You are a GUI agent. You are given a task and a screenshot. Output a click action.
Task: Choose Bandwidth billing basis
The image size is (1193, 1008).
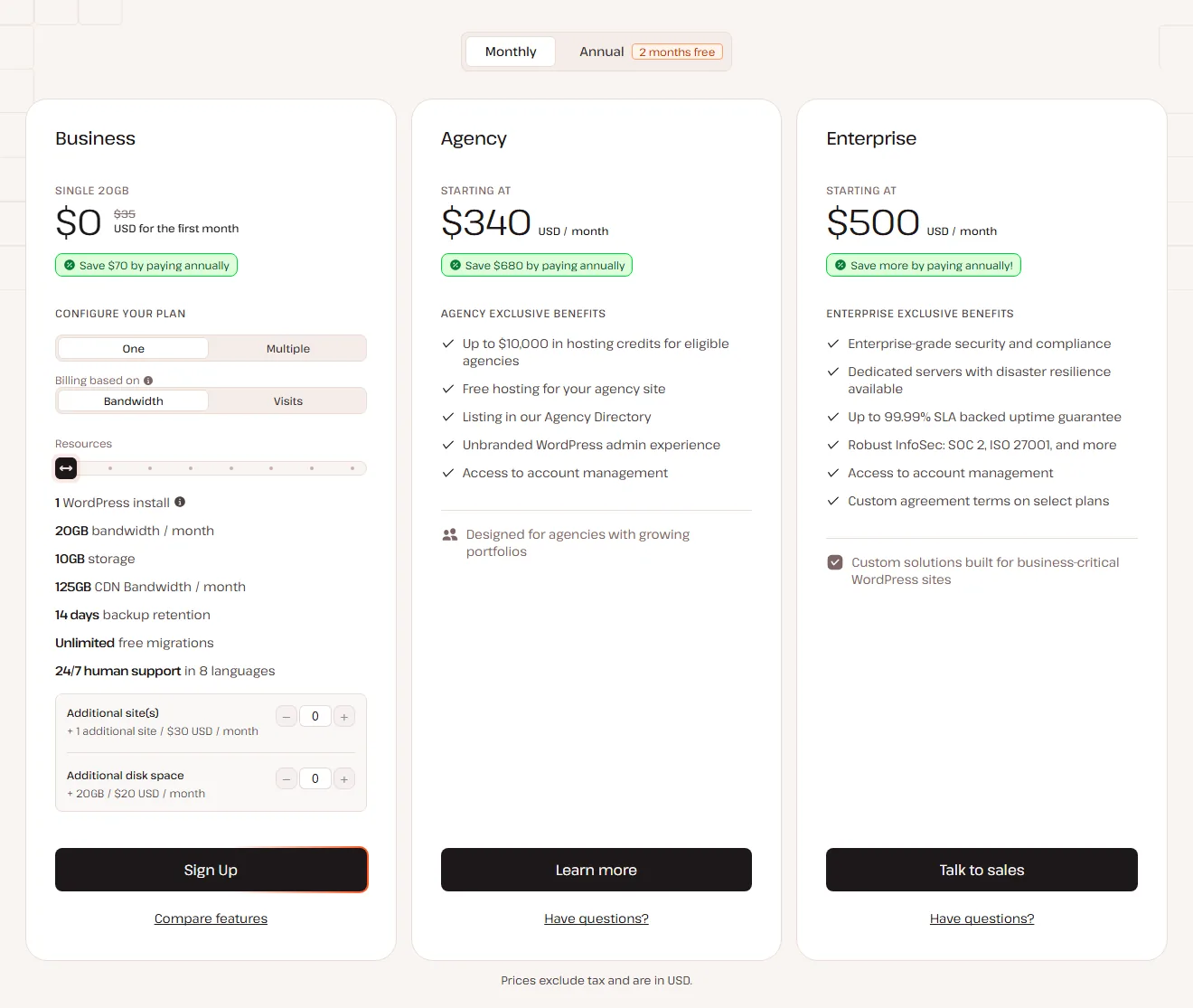pos(134,401)
